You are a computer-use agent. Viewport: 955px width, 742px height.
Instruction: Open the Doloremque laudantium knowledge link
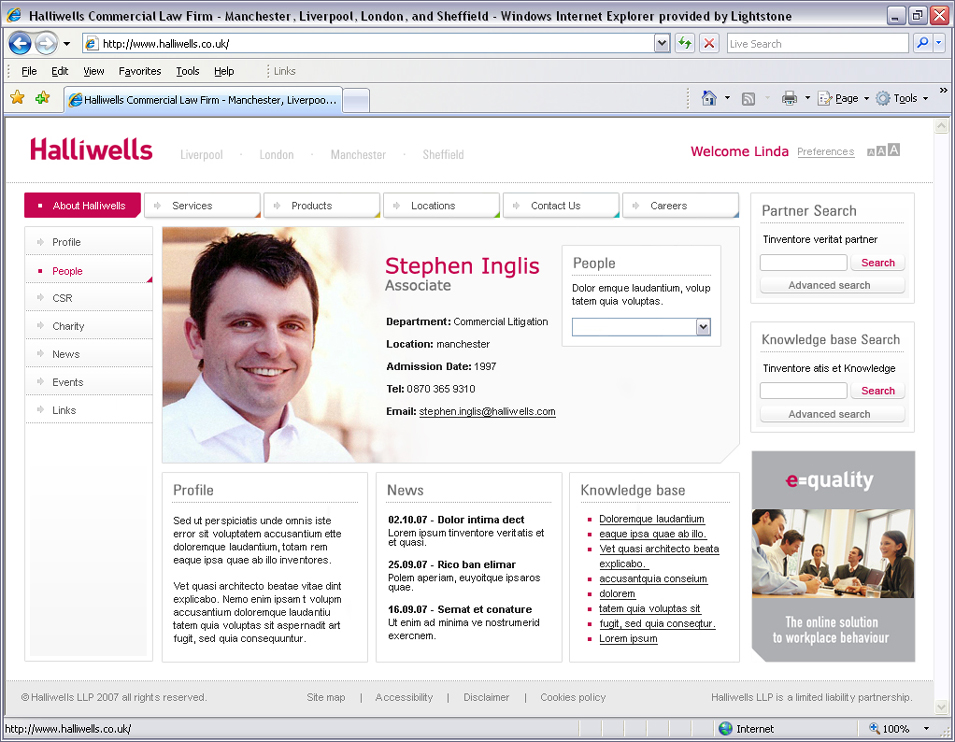point(652,519)
